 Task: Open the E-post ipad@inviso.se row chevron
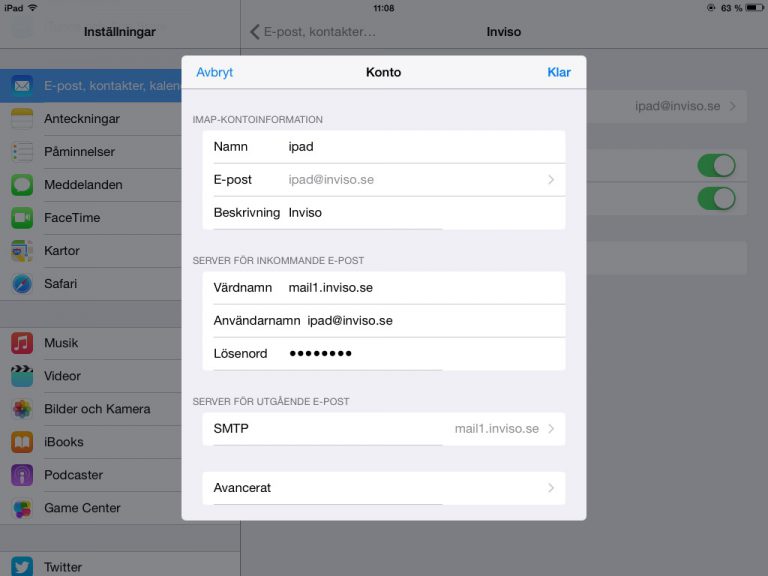[550, 180]
